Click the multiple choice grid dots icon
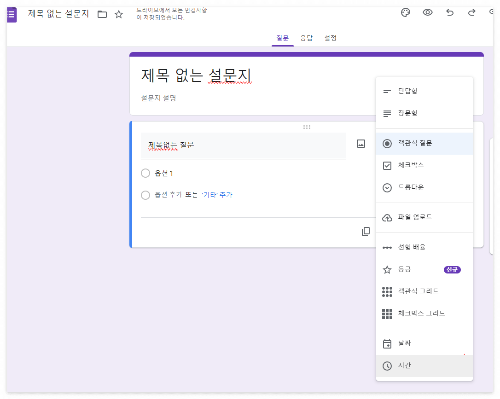This screenshot has height=399, width=500. [x=387, y=292]
